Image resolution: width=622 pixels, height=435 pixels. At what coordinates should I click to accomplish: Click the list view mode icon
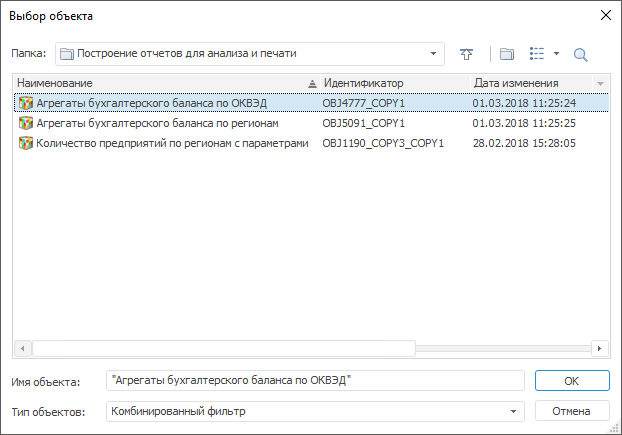(537, 54)
